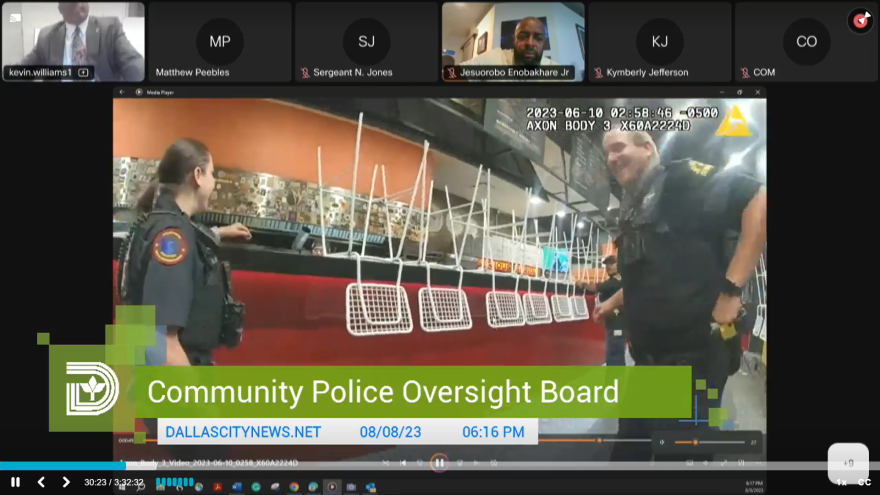Click the MP avatar circle
880x495 pixels.
(220, 42)
